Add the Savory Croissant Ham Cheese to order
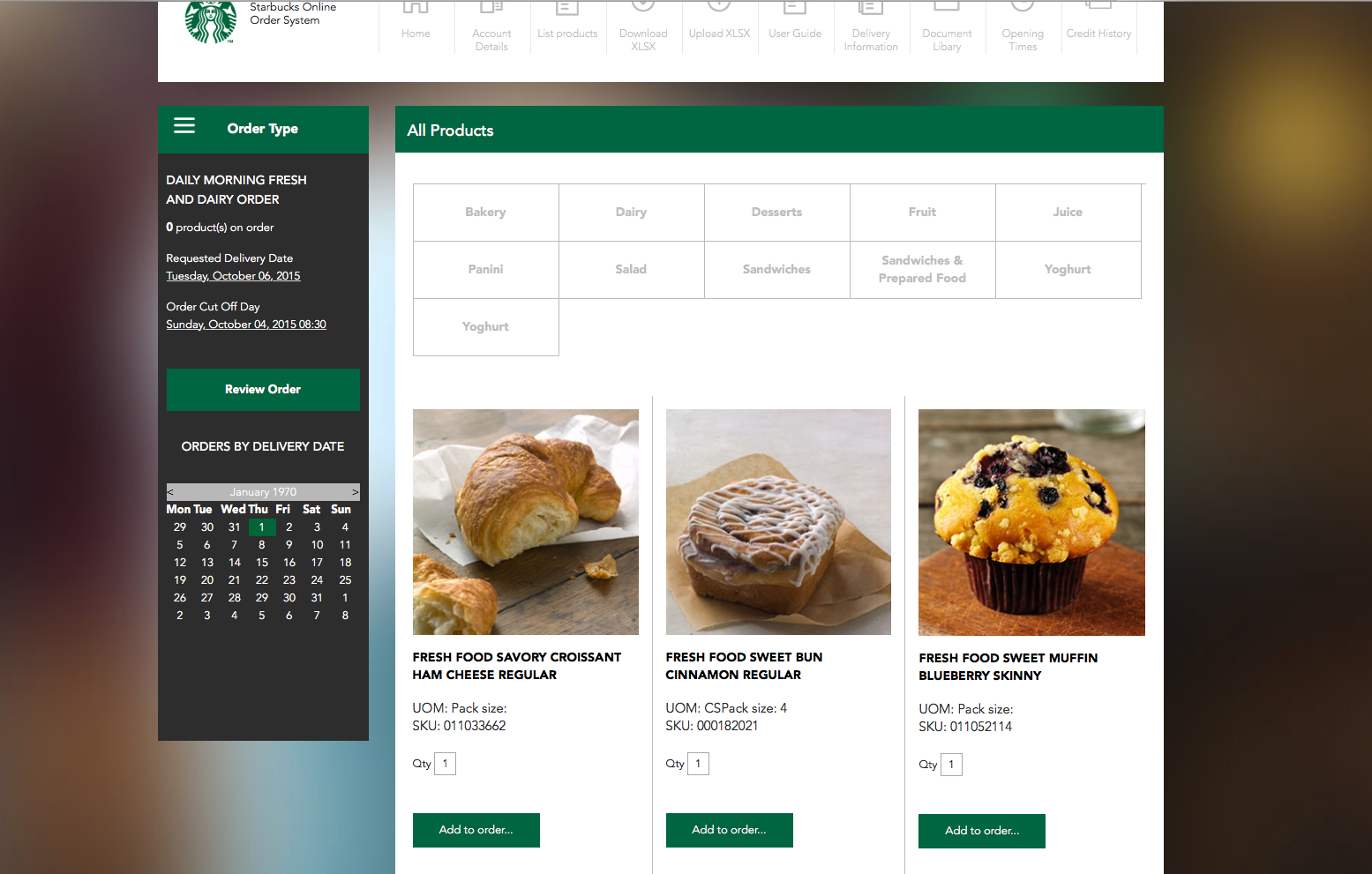The image size is (1372, 874). [476, 830]
